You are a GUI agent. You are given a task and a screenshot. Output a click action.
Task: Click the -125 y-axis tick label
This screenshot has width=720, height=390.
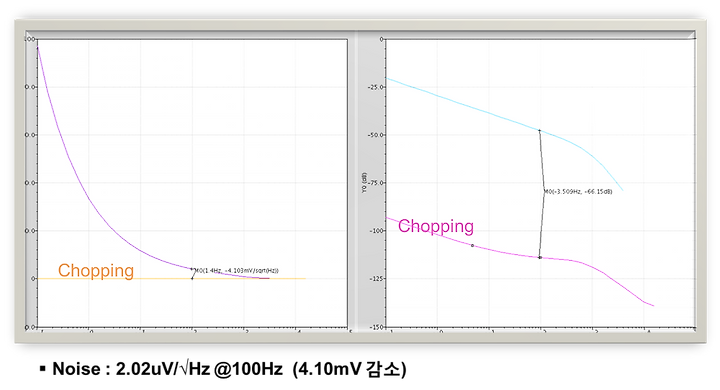[x=377, y=278]
